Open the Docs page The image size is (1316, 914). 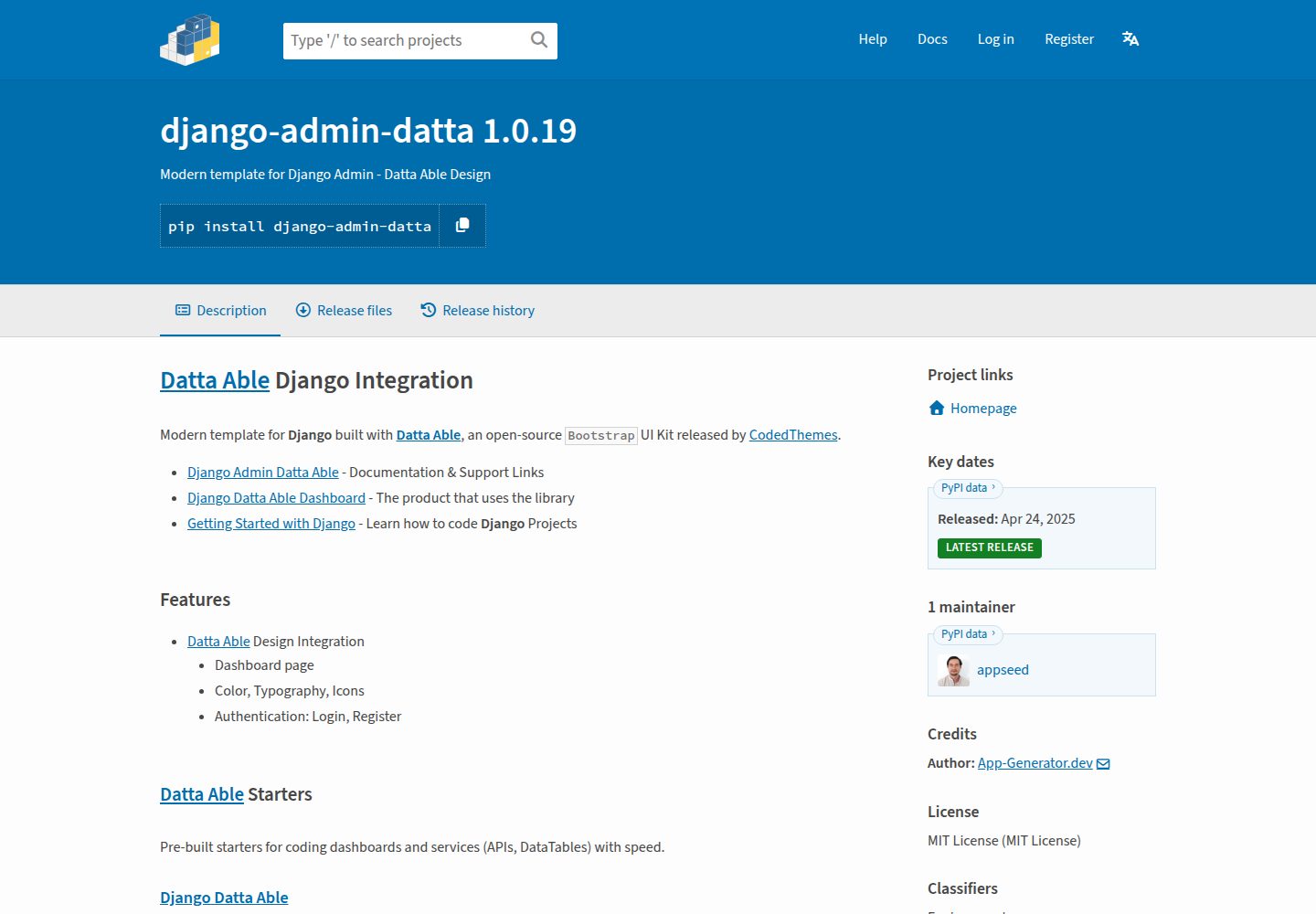coord(932,39)
